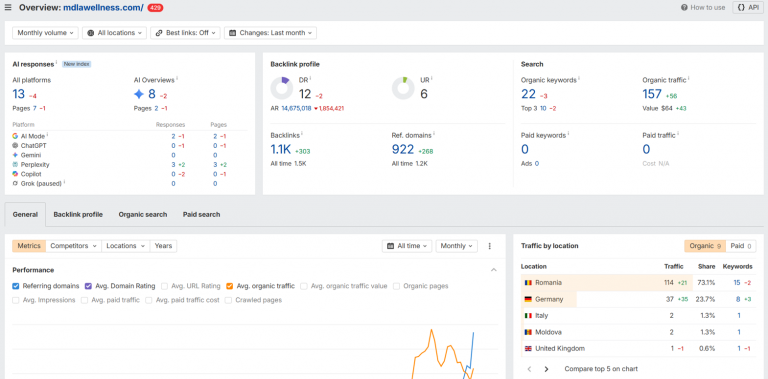Click the info icon next to Paid traffic
The image size is (768, 379).
tap(678, 133)
